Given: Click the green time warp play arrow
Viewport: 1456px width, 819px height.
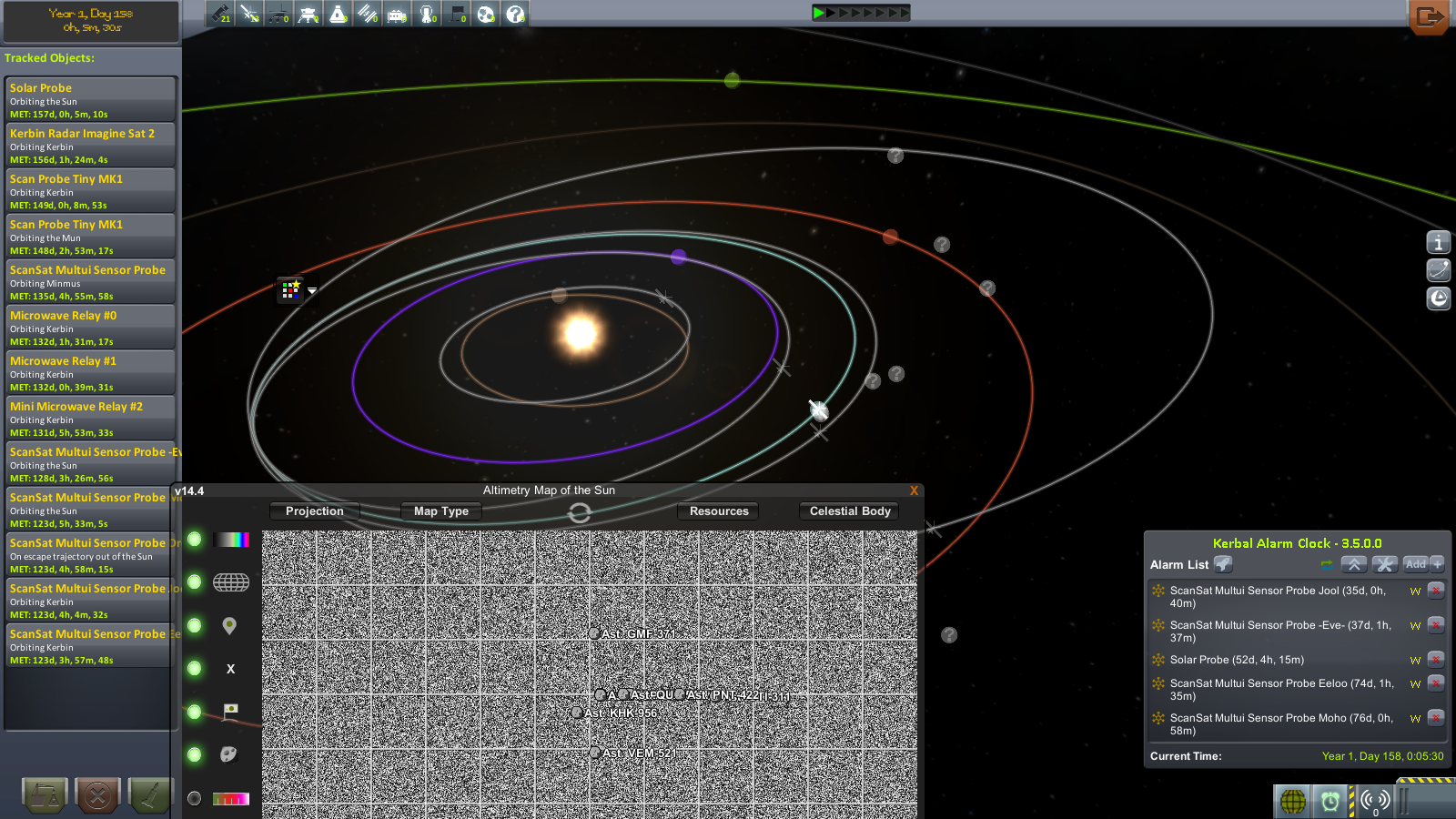Looking at the screenshot, I should (x=819, y=13).
